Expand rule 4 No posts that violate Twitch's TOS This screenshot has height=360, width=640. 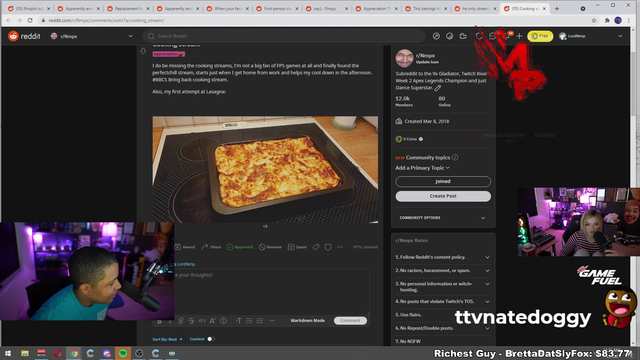point(443,302)
